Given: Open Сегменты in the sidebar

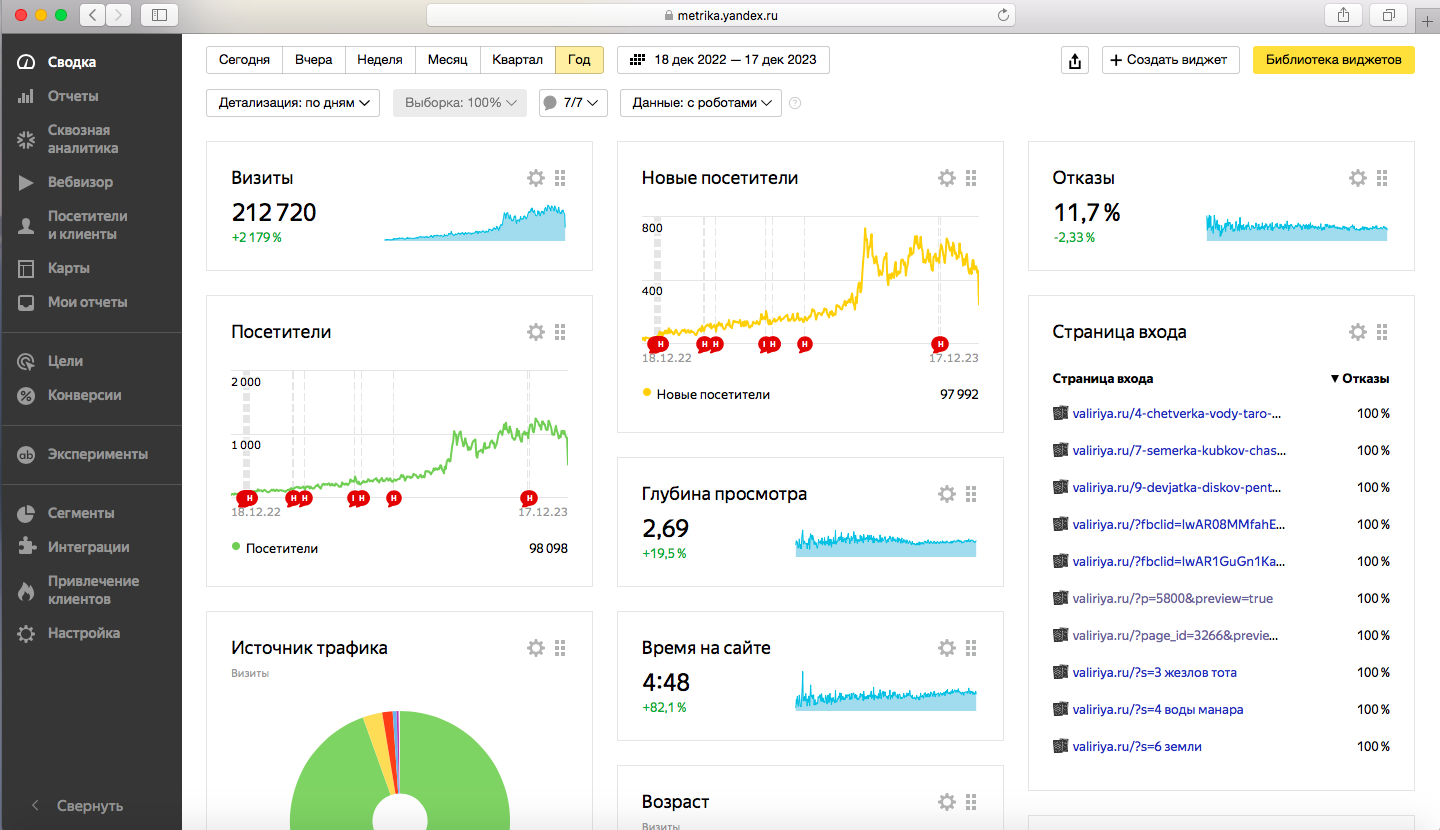Looking at the screenshot, I should tap(81, 513).
